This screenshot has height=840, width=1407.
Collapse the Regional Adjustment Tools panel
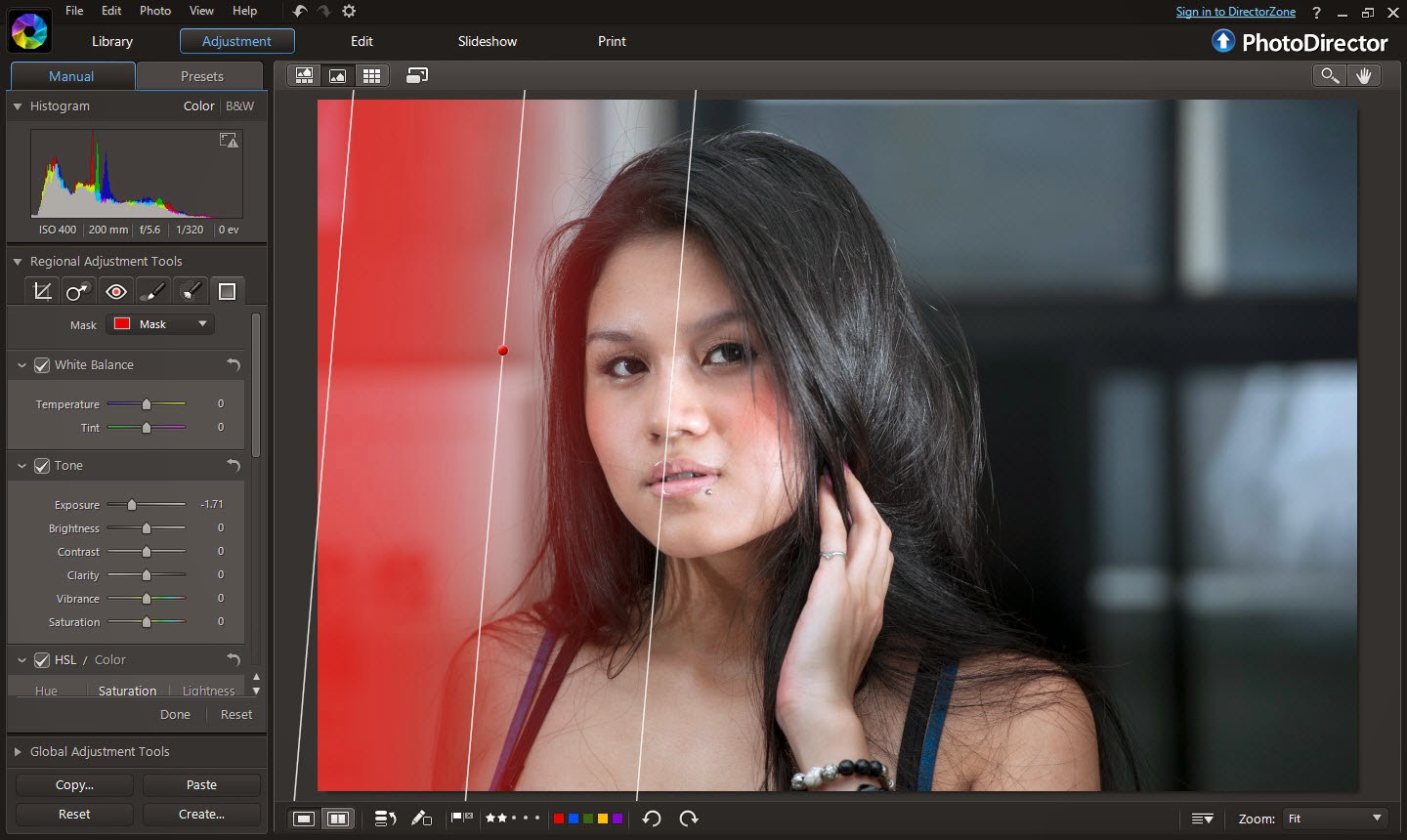coord(18,261)
